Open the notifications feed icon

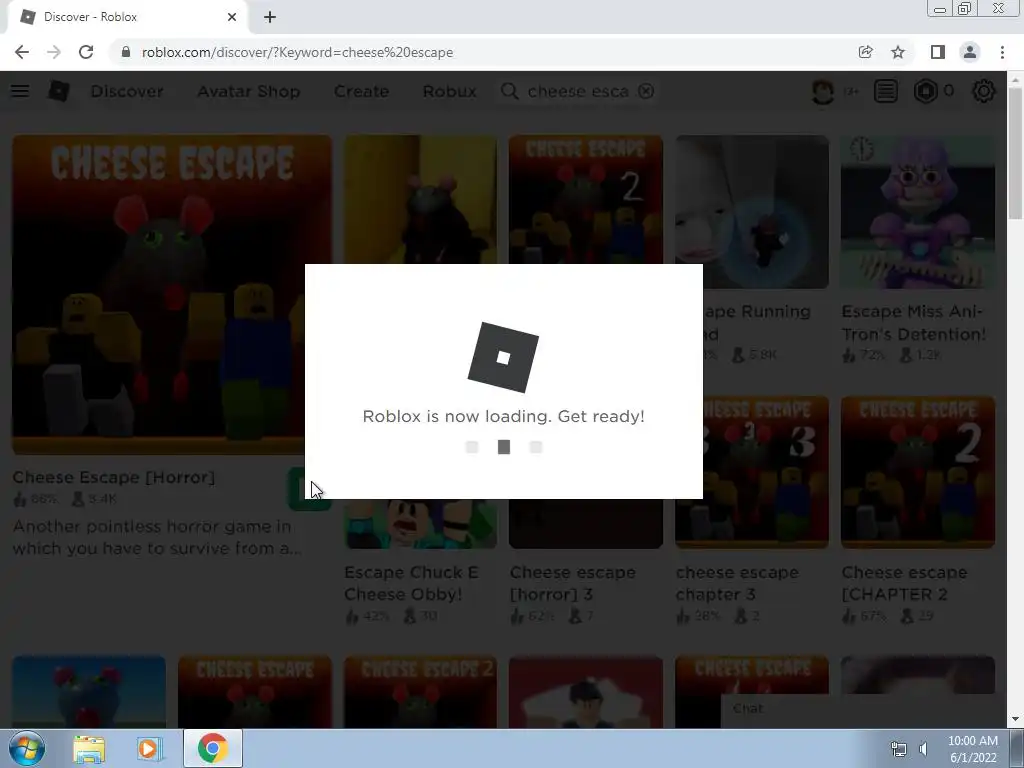coord(886,91)
